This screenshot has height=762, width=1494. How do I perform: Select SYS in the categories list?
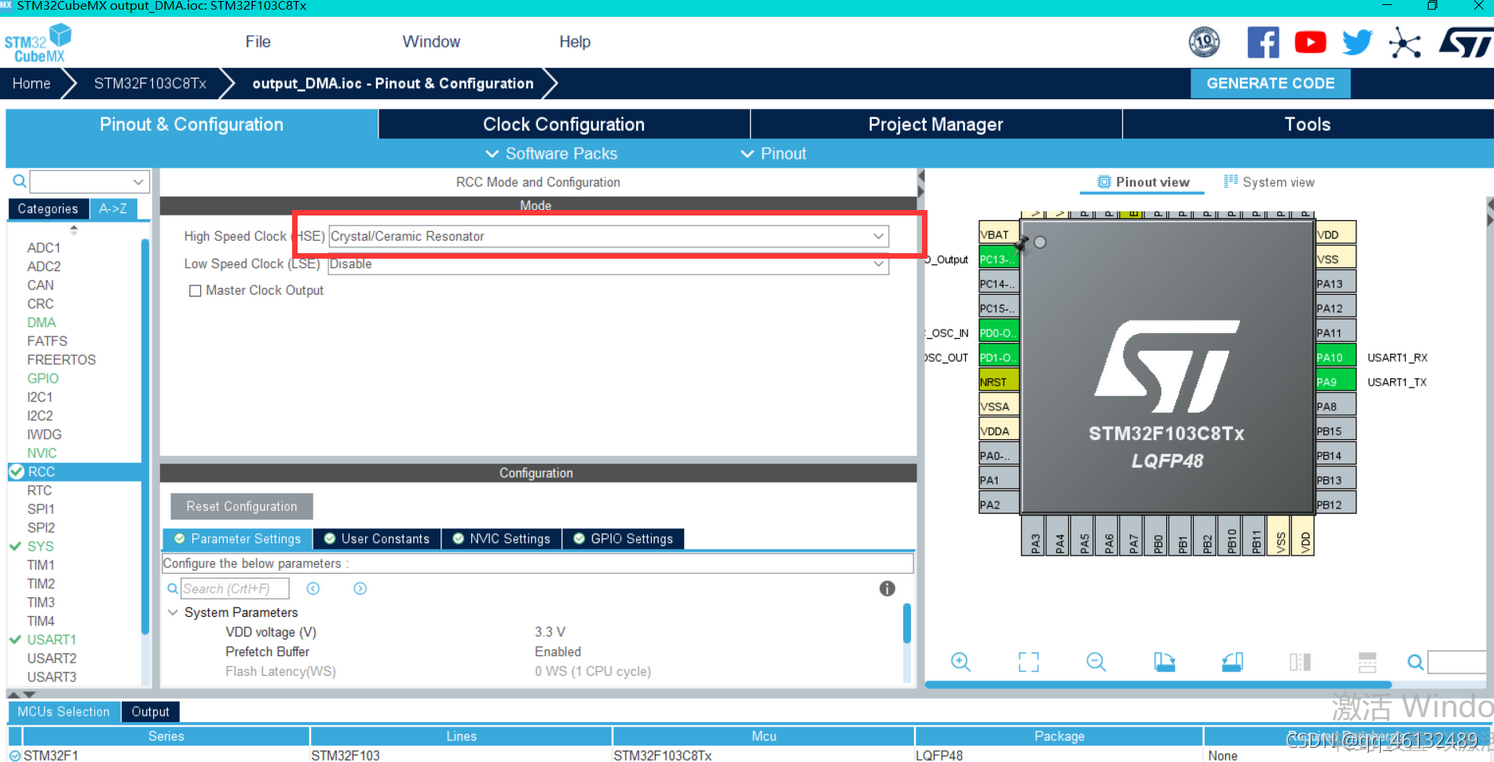click(40, 546)
